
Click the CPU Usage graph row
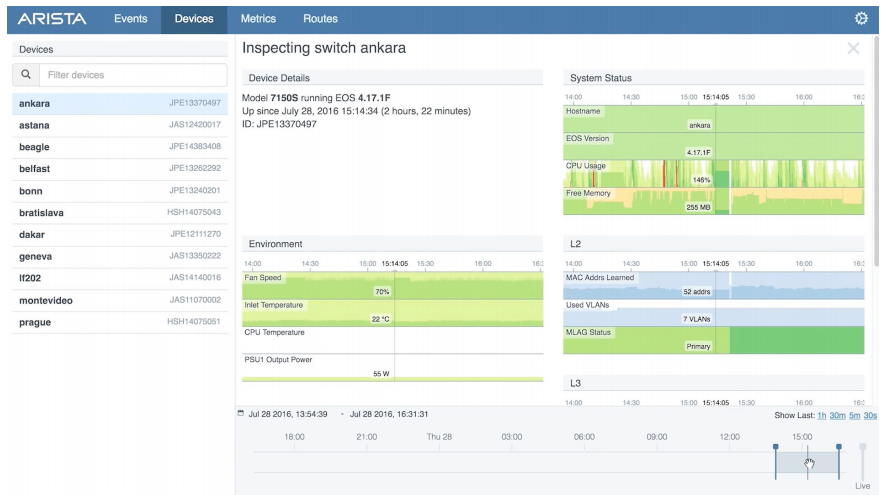coord(713,174)
